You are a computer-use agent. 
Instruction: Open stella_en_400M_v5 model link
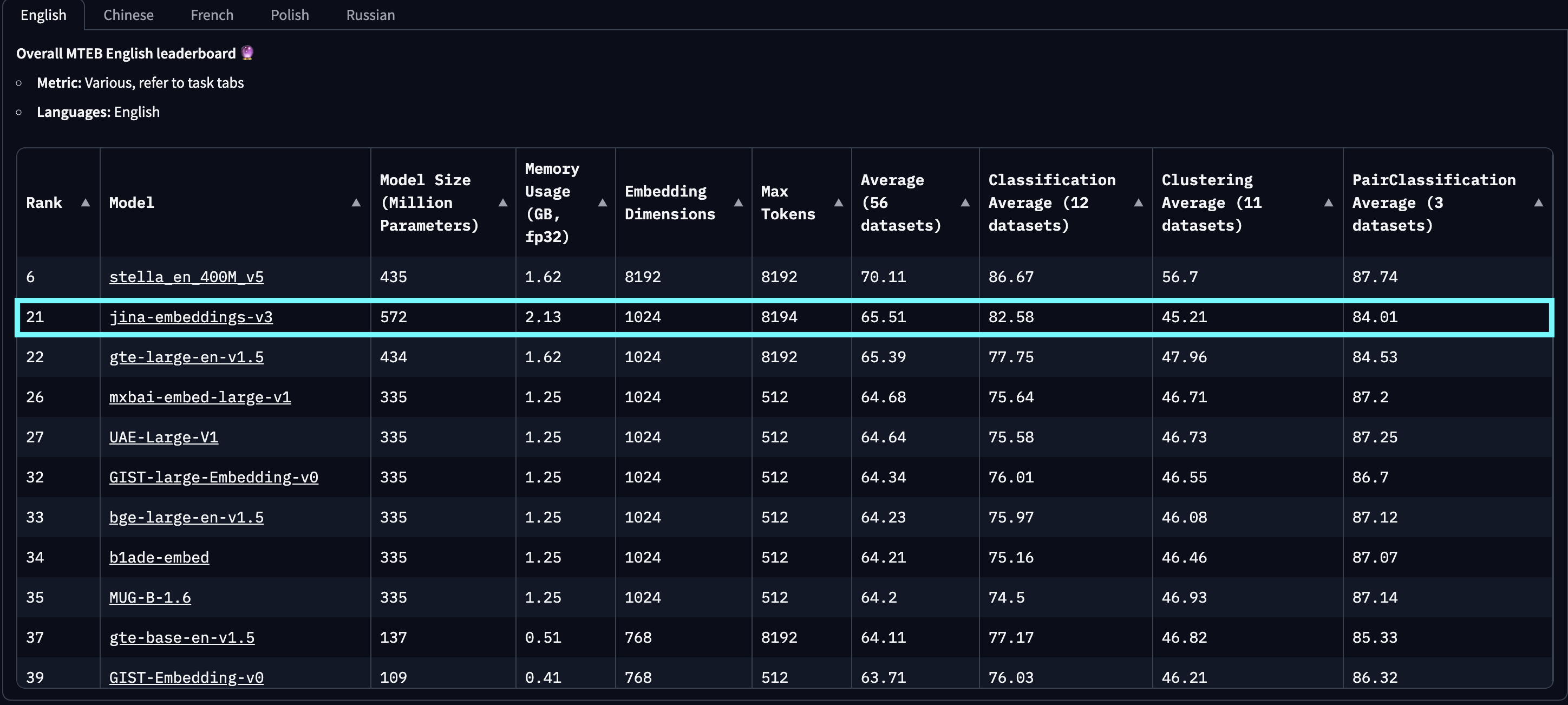[186, 277]
